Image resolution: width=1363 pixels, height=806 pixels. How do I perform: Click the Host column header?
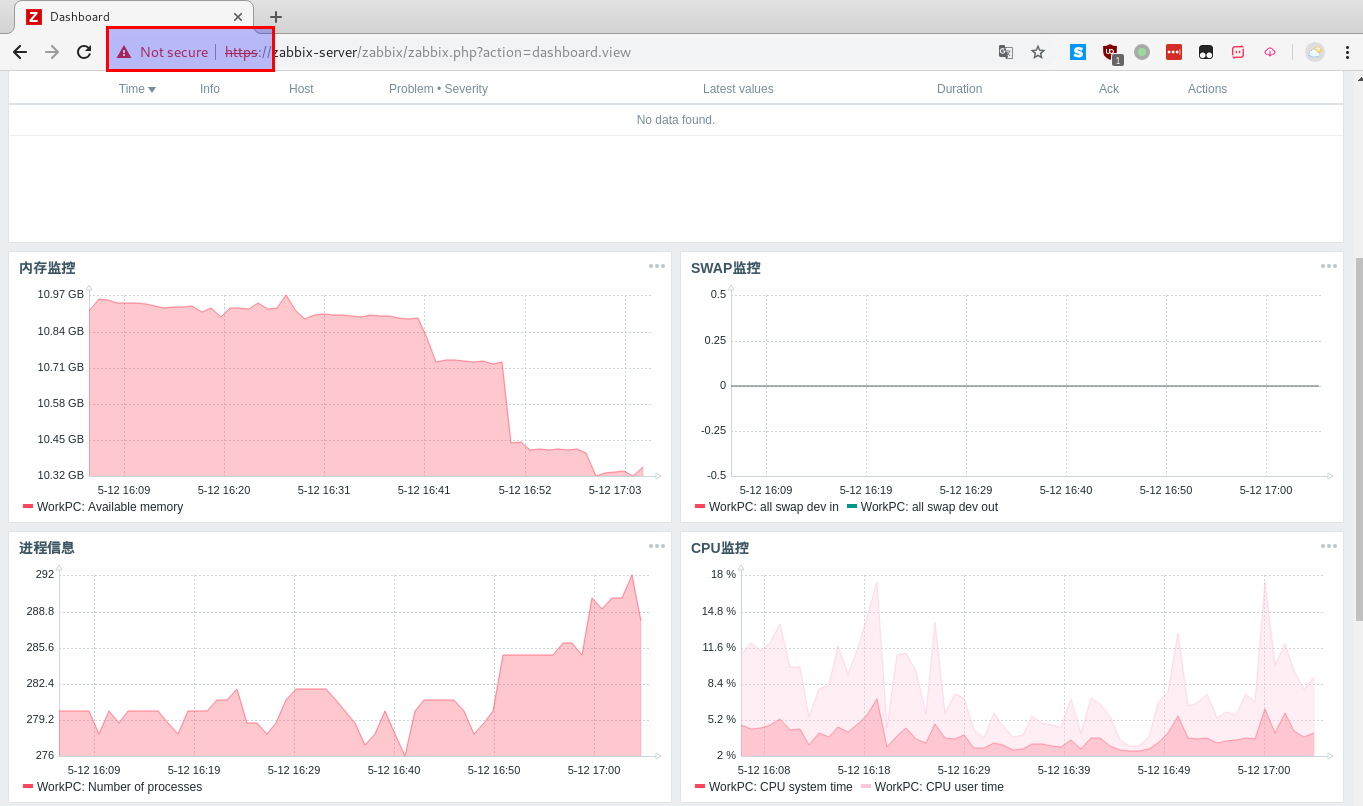click(x=301, y=89)
